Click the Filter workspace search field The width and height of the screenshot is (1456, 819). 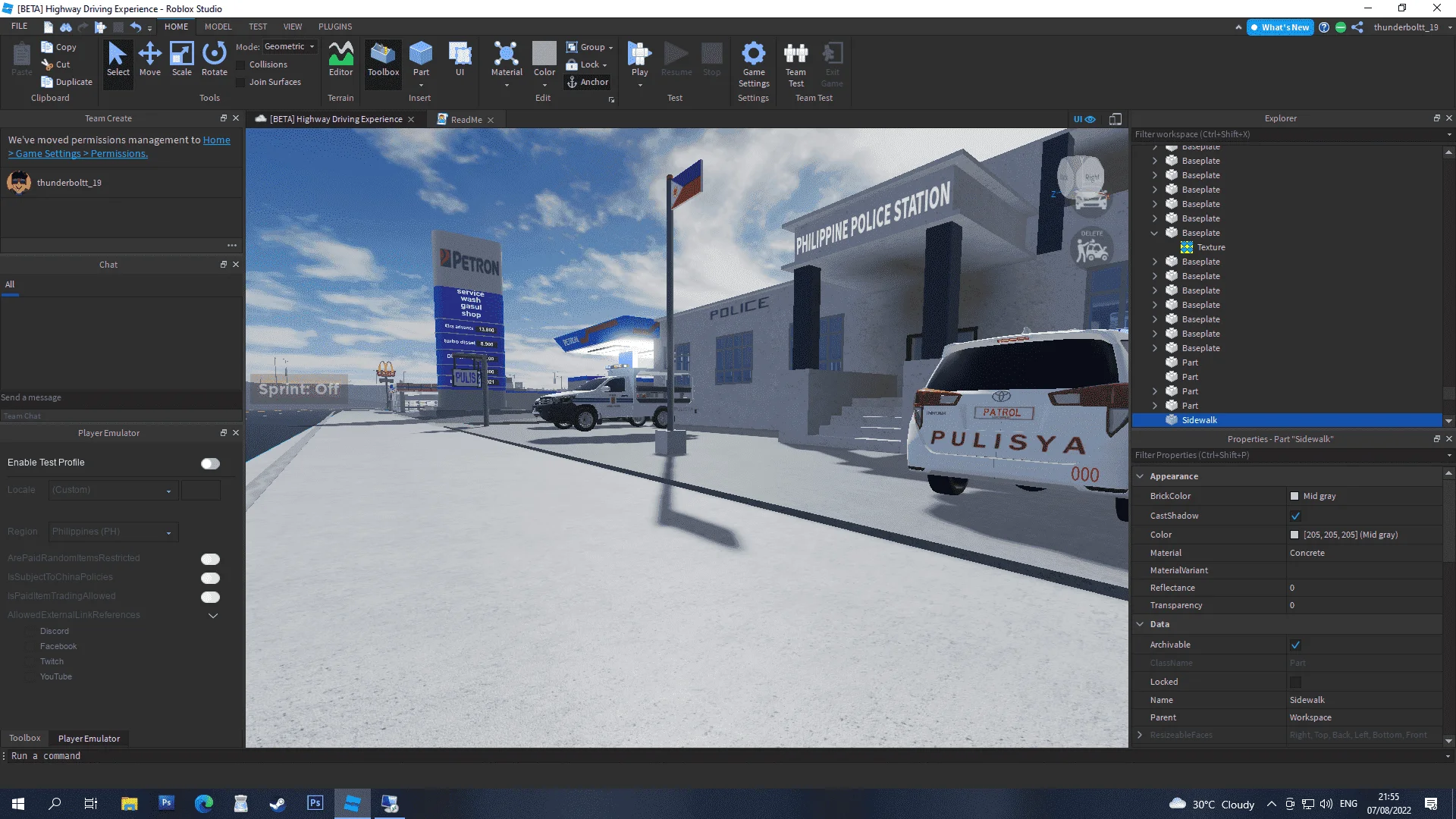[x=1287, y=134]
